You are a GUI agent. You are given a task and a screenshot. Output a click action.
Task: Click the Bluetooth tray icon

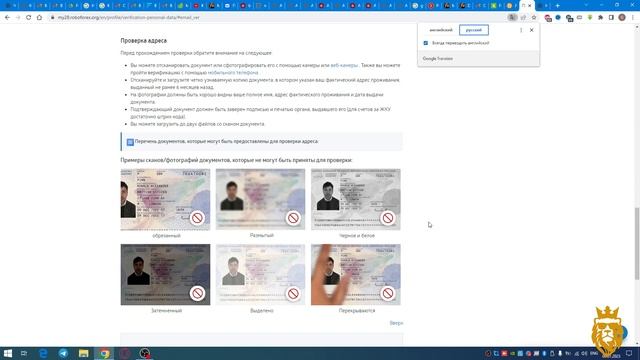(544, 353)
